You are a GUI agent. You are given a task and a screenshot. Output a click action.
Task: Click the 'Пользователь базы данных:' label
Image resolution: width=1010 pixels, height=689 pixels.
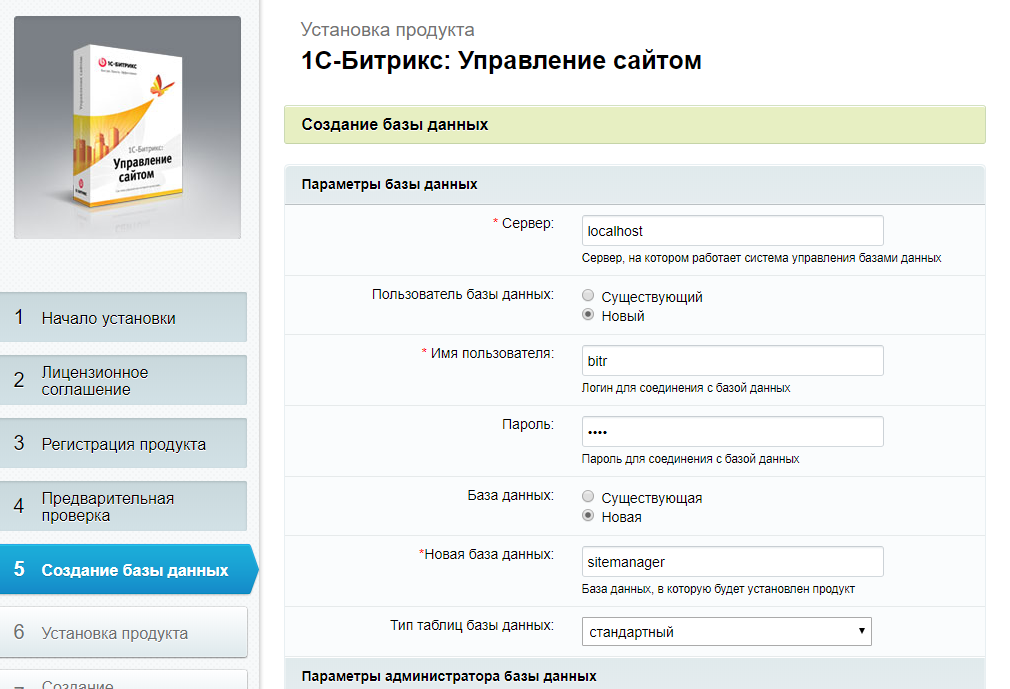[462, 294]
